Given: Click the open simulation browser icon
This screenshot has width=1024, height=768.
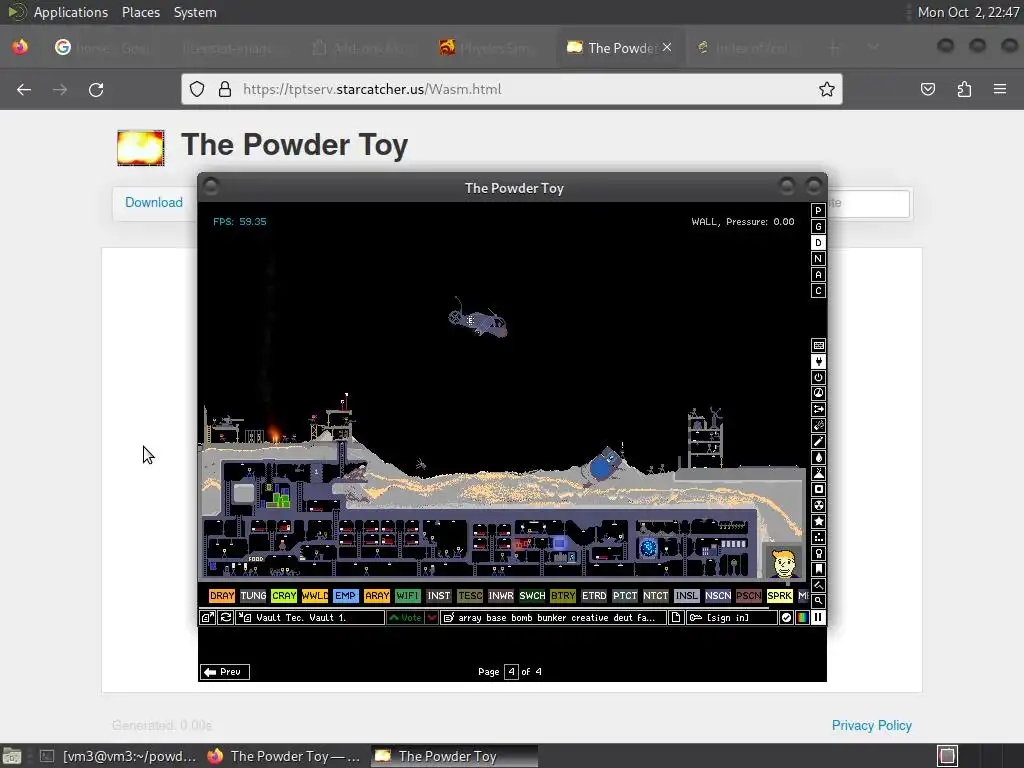Looking at the screenshot, I should (x=207, y=617).
